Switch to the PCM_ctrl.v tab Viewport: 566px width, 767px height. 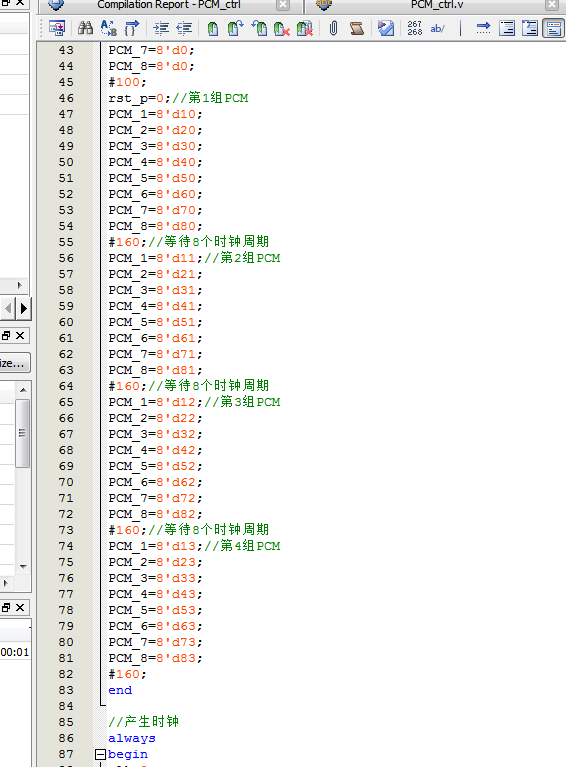437,5
